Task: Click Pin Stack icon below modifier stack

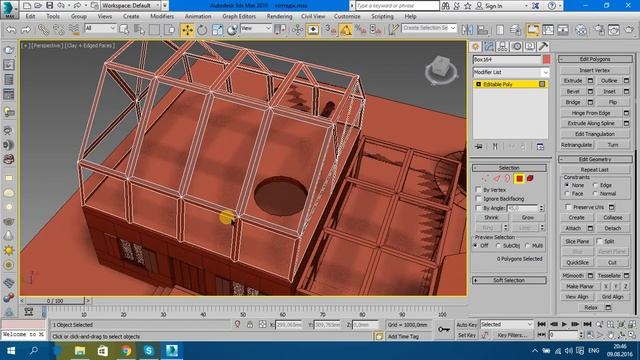Action: point(478,147)
